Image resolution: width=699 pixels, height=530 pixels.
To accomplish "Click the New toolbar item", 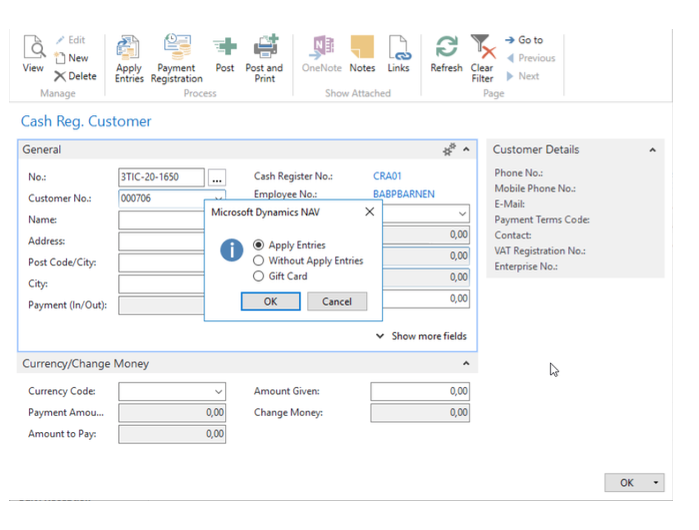I will (72, 58).
